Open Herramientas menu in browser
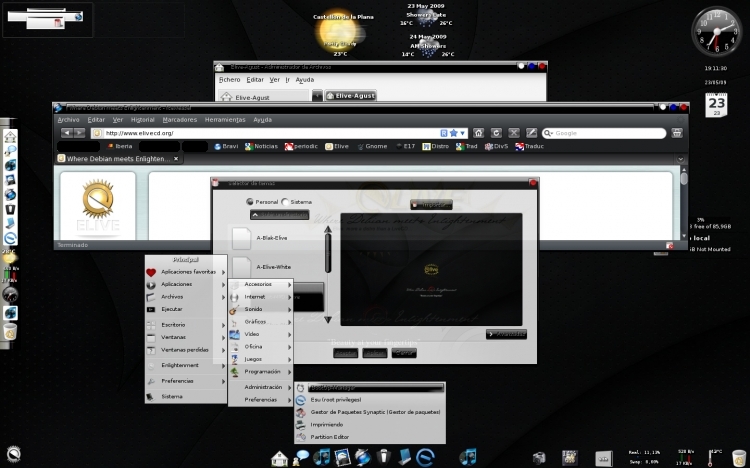The width and height of the screenshot is (750, 468). tap(225, 120)
